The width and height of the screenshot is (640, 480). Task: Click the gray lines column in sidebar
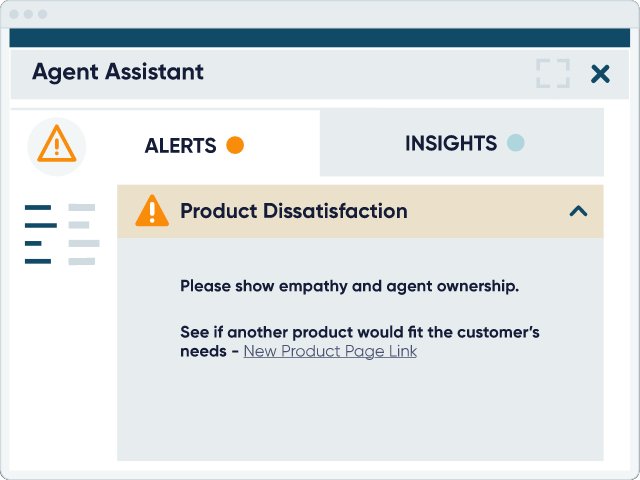pyautogui.click(x=84, y=234)
